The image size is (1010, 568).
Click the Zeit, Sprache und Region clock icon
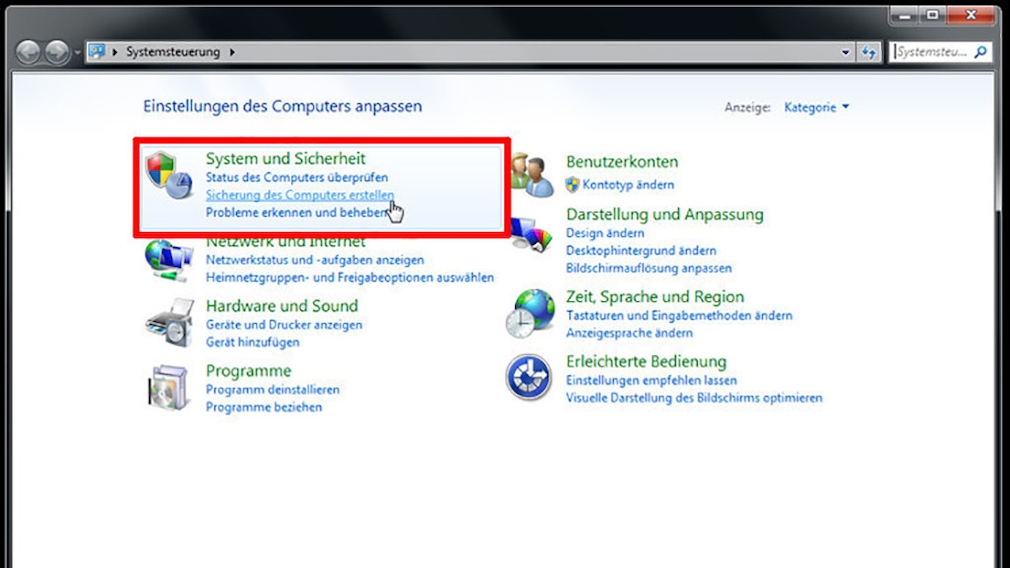point(530,314)
